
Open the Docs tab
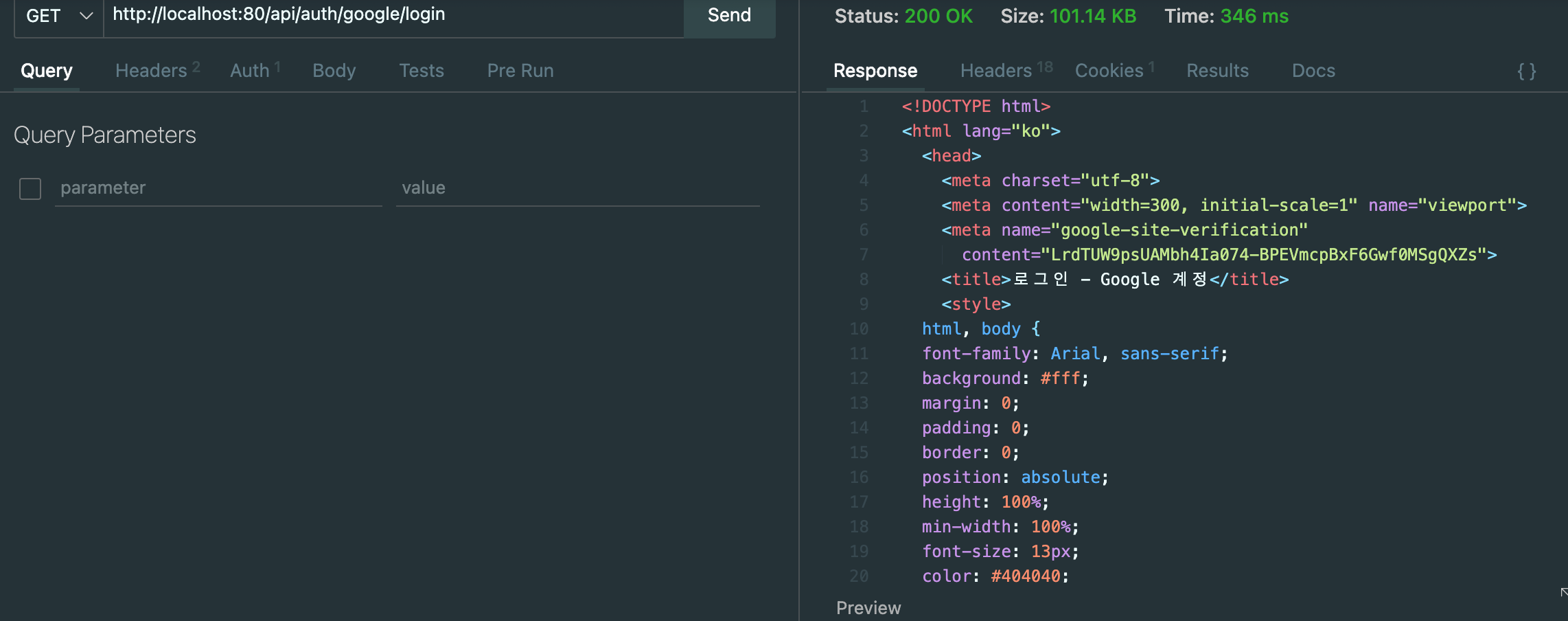[1313, 70]
